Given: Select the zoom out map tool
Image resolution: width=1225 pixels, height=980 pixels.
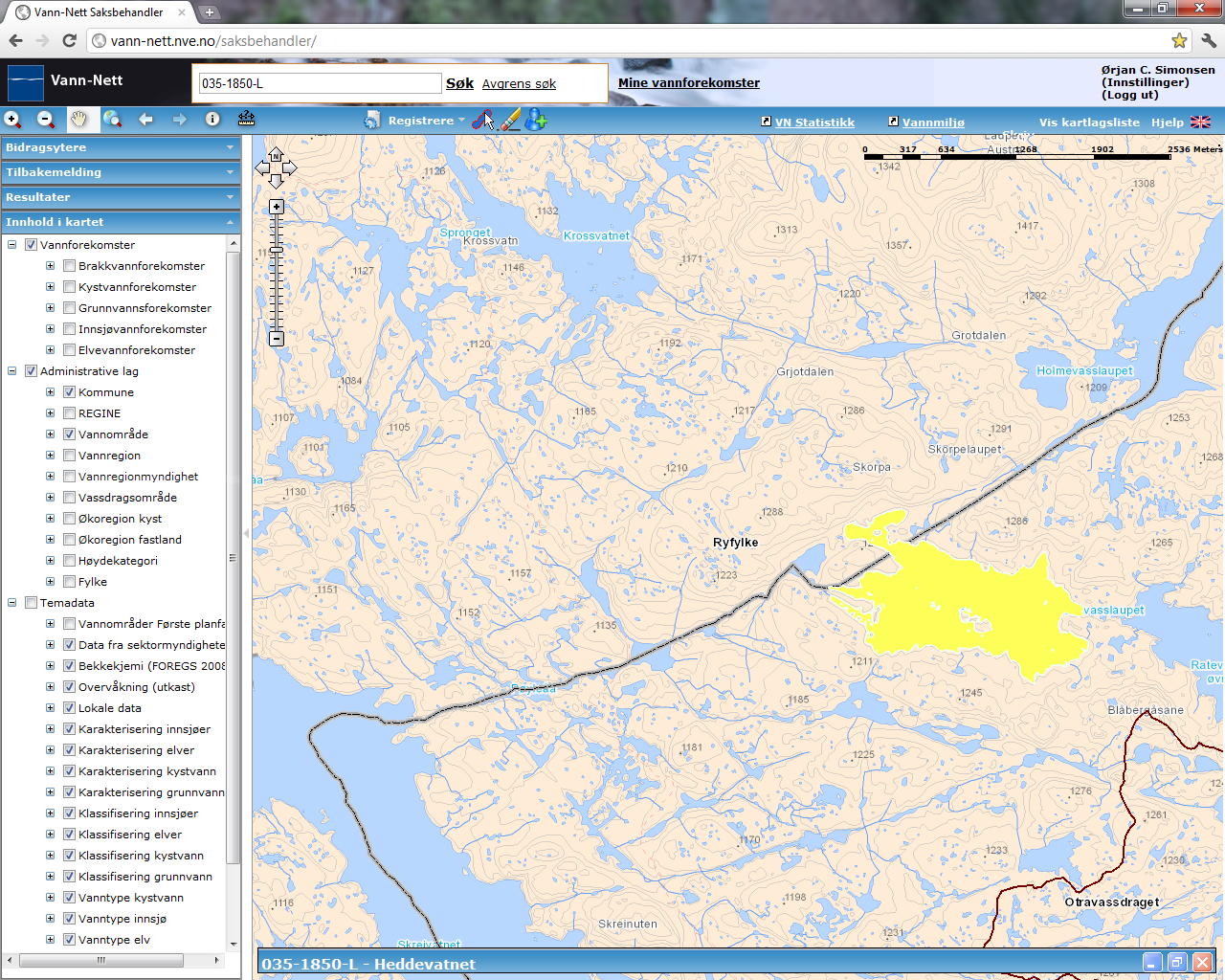Looking at the screenshot, I should pyautogui.click(x=46, y=120).
